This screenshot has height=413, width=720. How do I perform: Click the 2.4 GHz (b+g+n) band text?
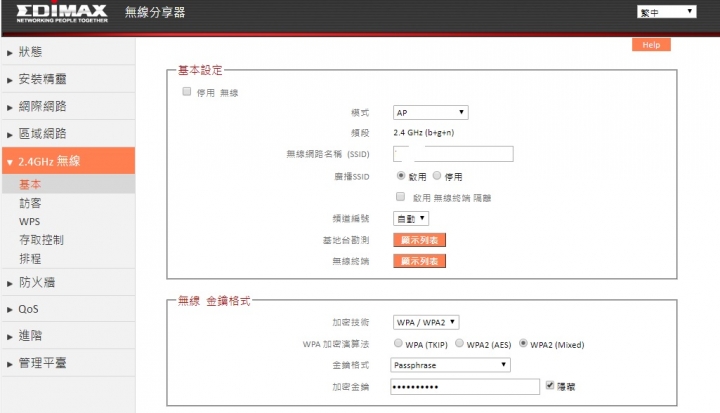423,133
